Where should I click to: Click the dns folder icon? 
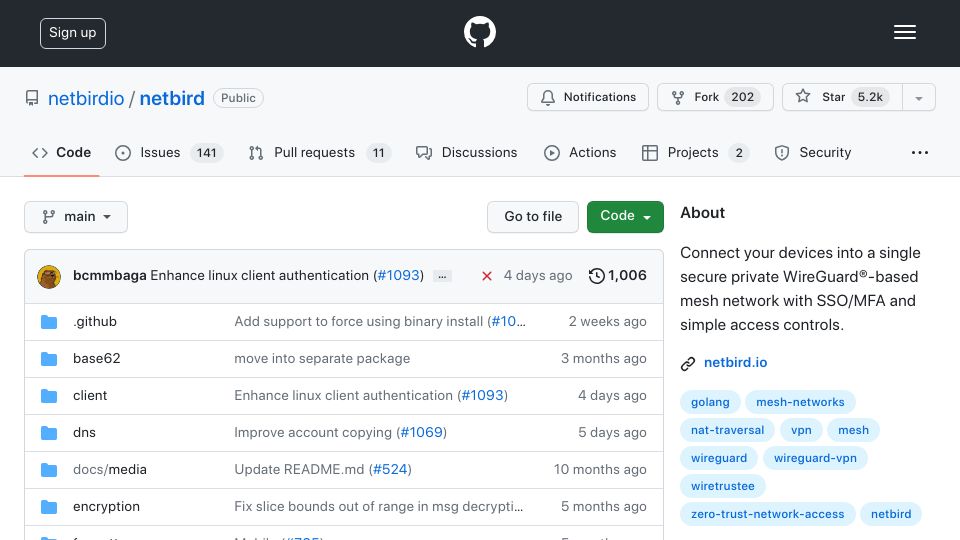click(x=49, y=433)
